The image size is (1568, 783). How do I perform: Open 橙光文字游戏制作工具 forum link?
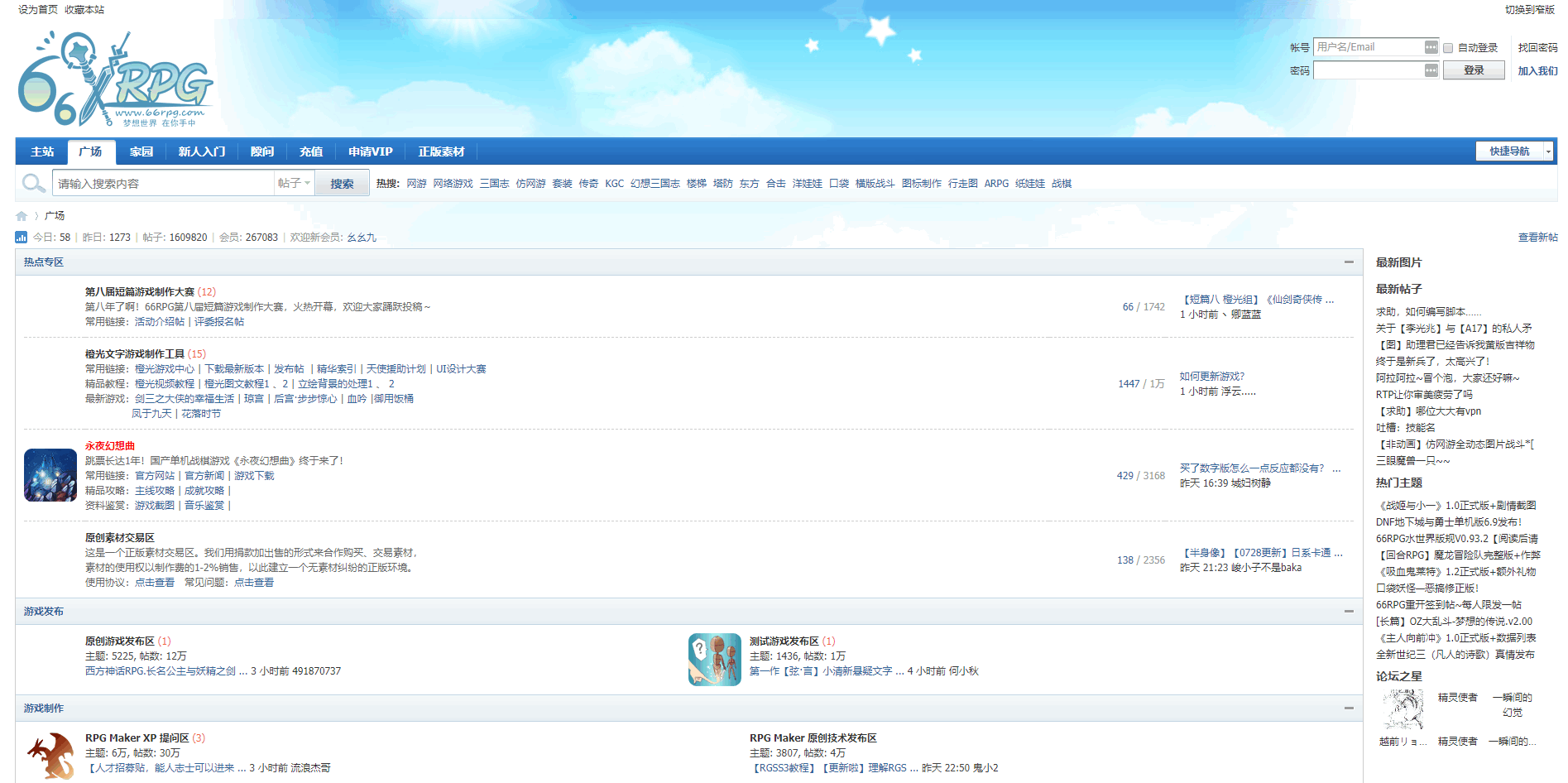pyautogui.click(x=135, y=354)
